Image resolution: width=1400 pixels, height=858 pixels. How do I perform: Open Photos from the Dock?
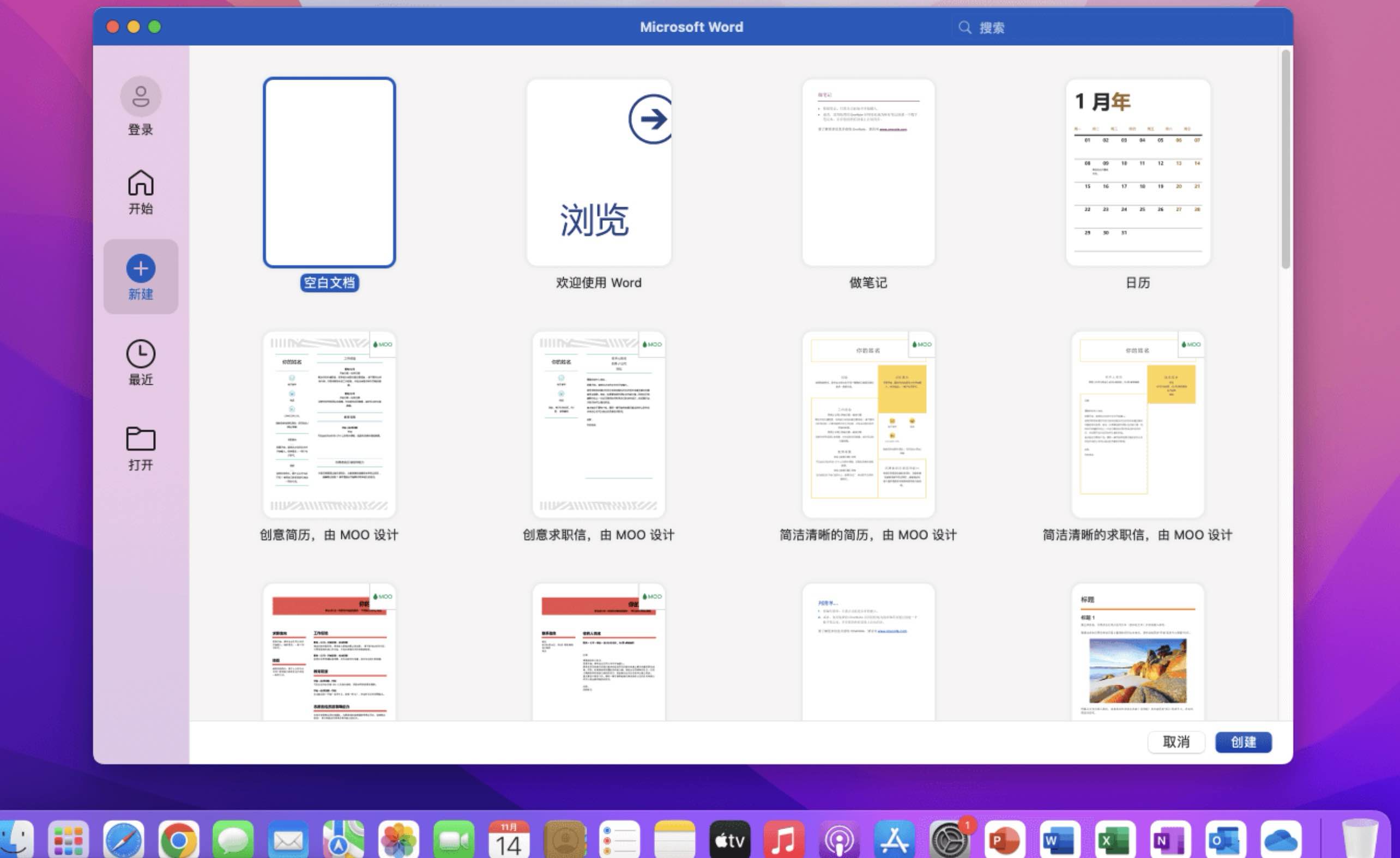pyautogui.click(x=399, y=840)
